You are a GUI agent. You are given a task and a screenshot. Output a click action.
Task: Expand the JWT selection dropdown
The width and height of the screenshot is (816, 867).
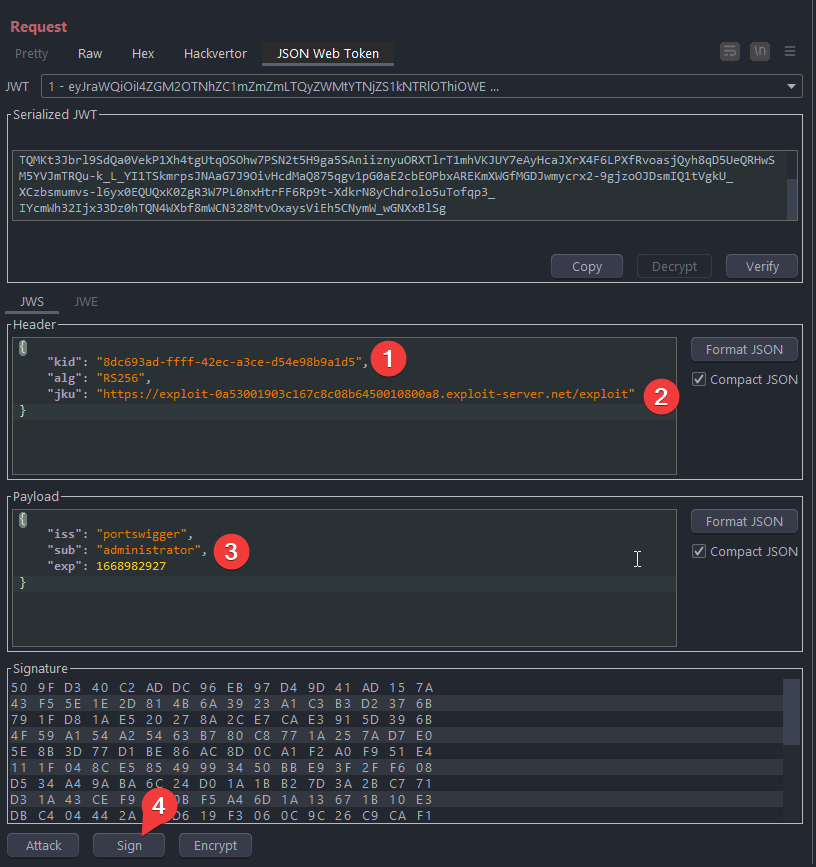(x=793, y=86)
